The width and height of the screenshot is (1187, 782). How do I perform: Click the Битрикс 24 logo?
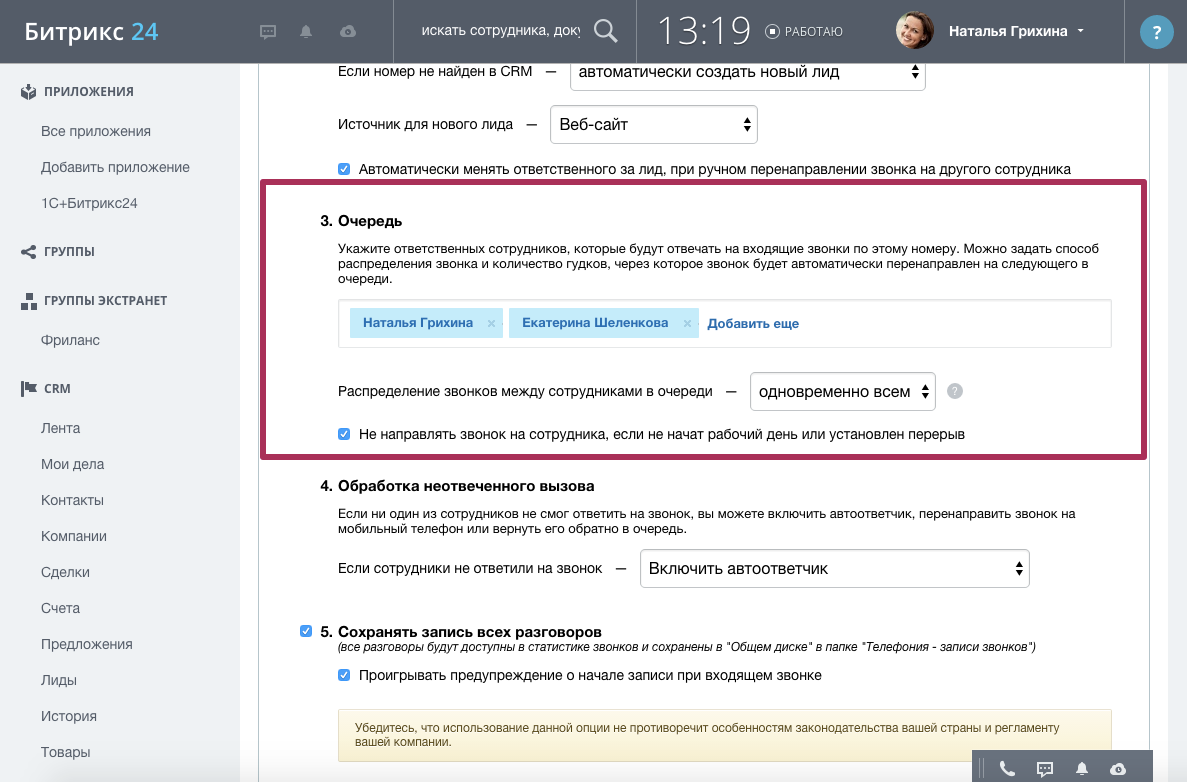(91, 32)
